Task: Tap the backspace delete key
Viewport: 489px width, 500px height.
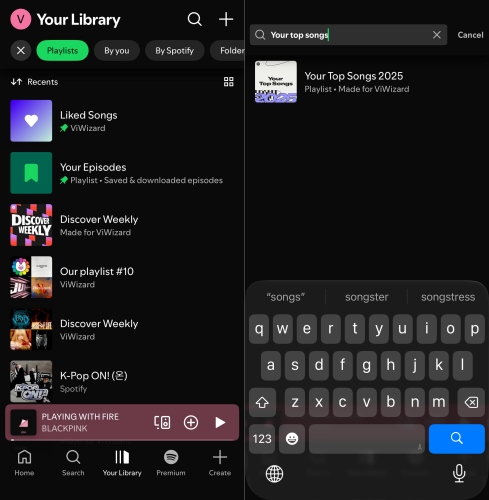Action: [471, 402]
